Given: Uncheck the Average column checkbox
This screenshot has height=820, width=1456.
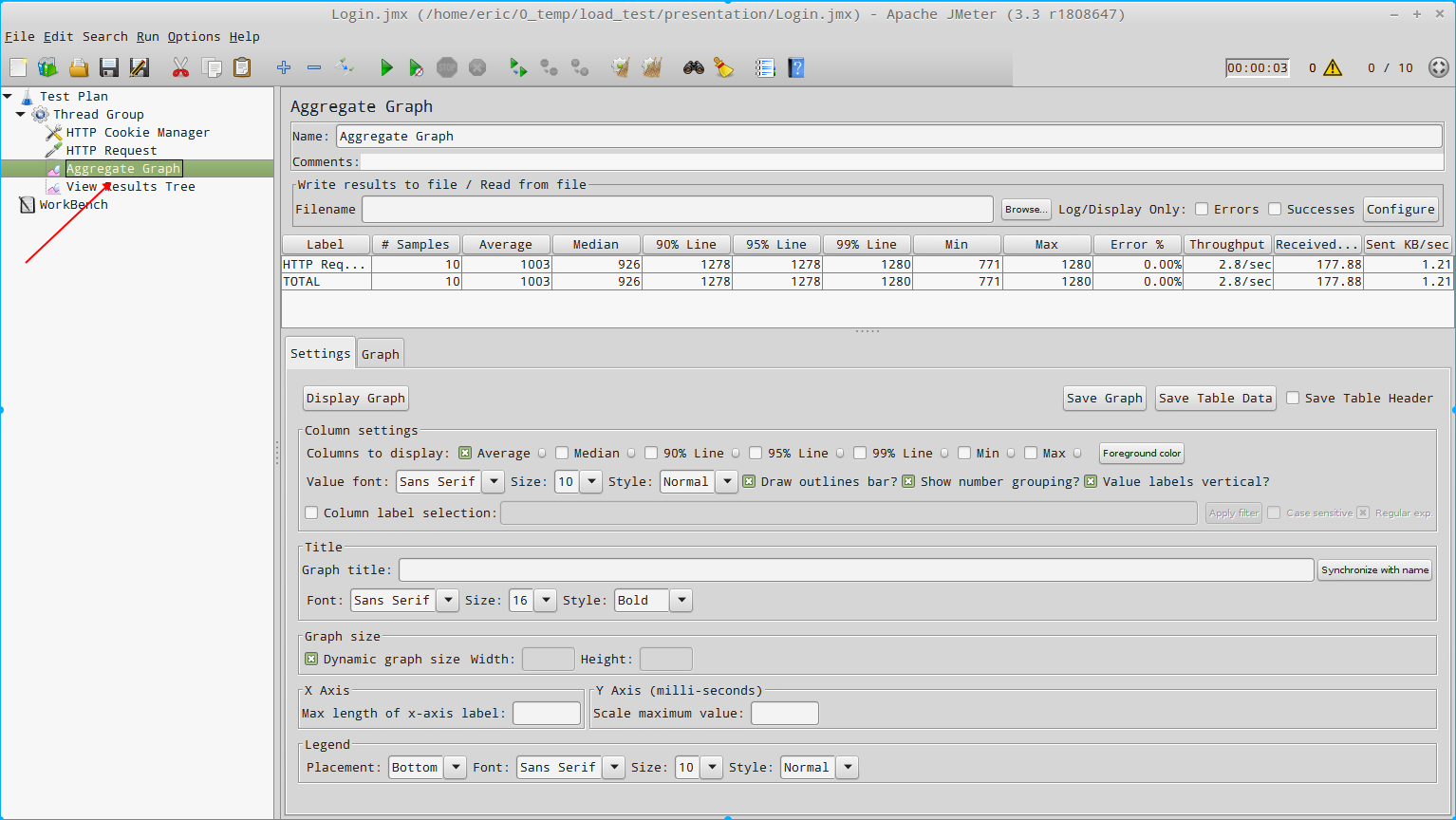Looking at the screenshot, I should click(x=465, y=453).
